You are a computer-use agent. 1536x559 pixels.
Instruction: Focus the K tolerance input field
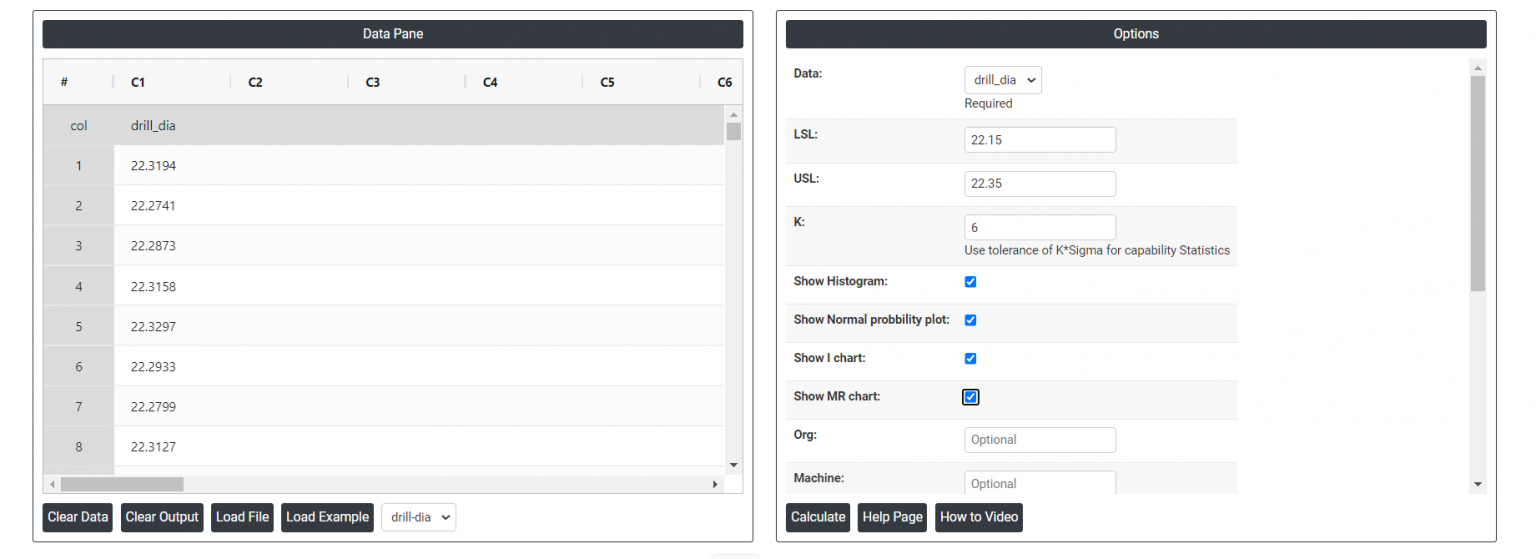point(1039,227)
